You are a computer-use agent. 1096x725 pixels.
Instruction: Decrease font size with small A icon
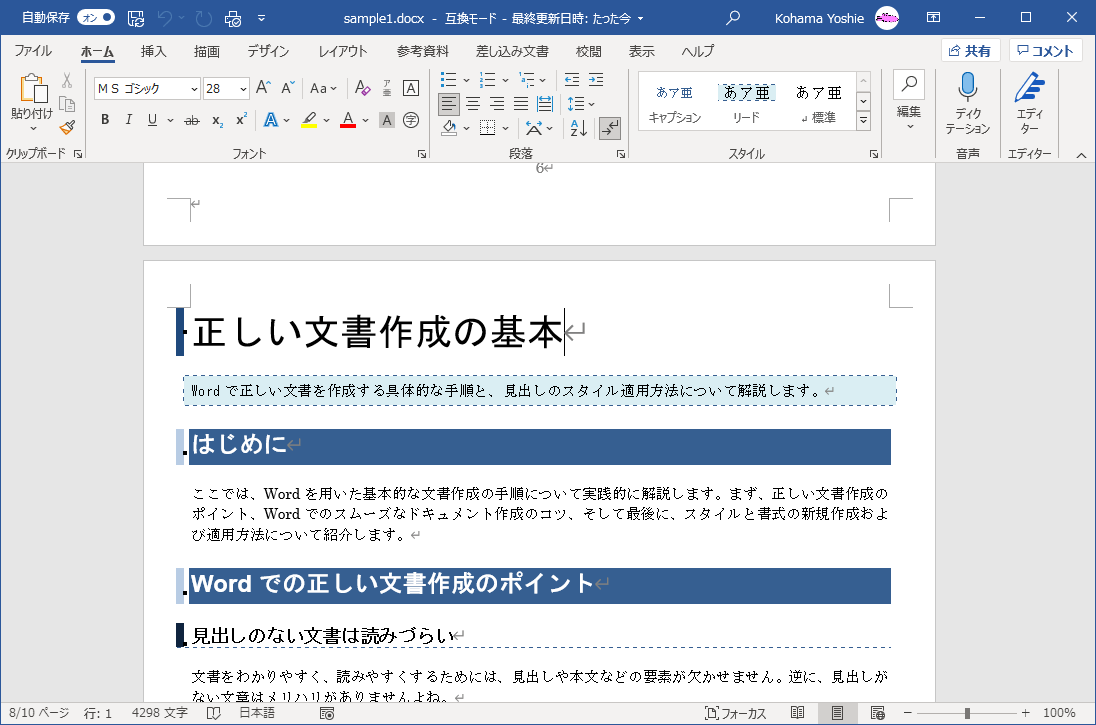pyautogui.click(x=288, y=88)
